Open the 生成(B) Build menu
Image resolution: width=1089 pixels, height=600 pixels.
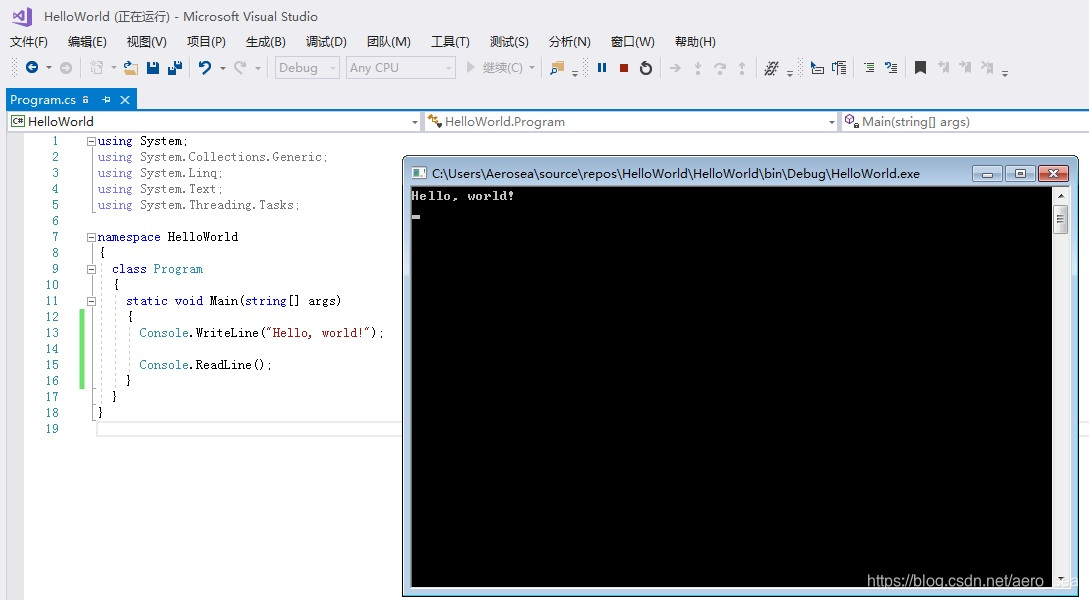[265, 42]
